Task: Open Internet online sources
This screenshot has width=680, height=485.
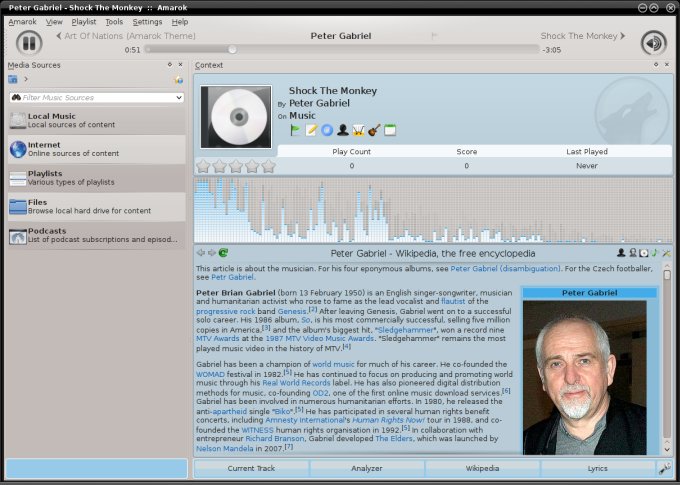Action: pos(96,149)
